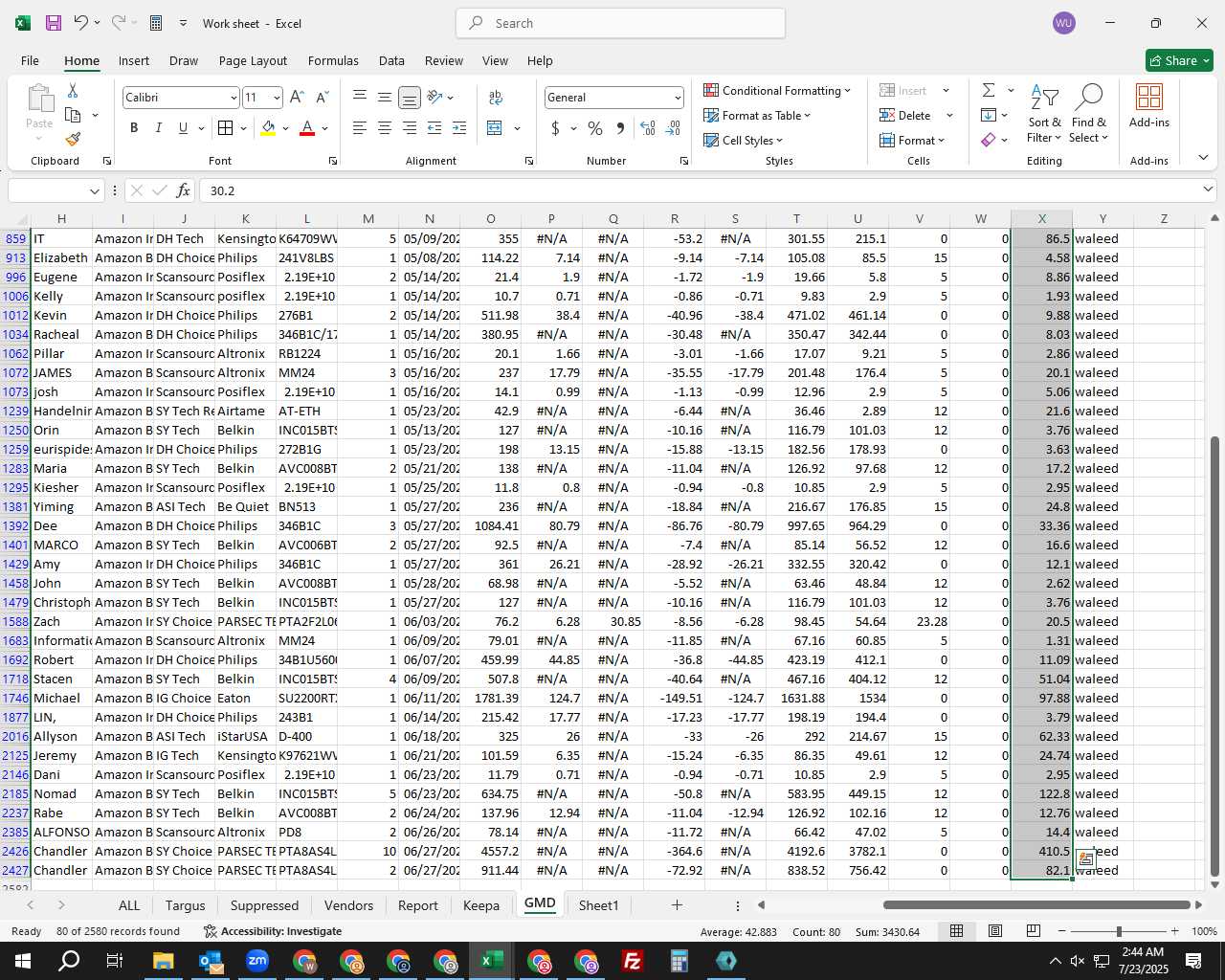This screenshot has width=1225, height=980.
Task: Click the Copy icon in Clipboard group
Action: 73,115
